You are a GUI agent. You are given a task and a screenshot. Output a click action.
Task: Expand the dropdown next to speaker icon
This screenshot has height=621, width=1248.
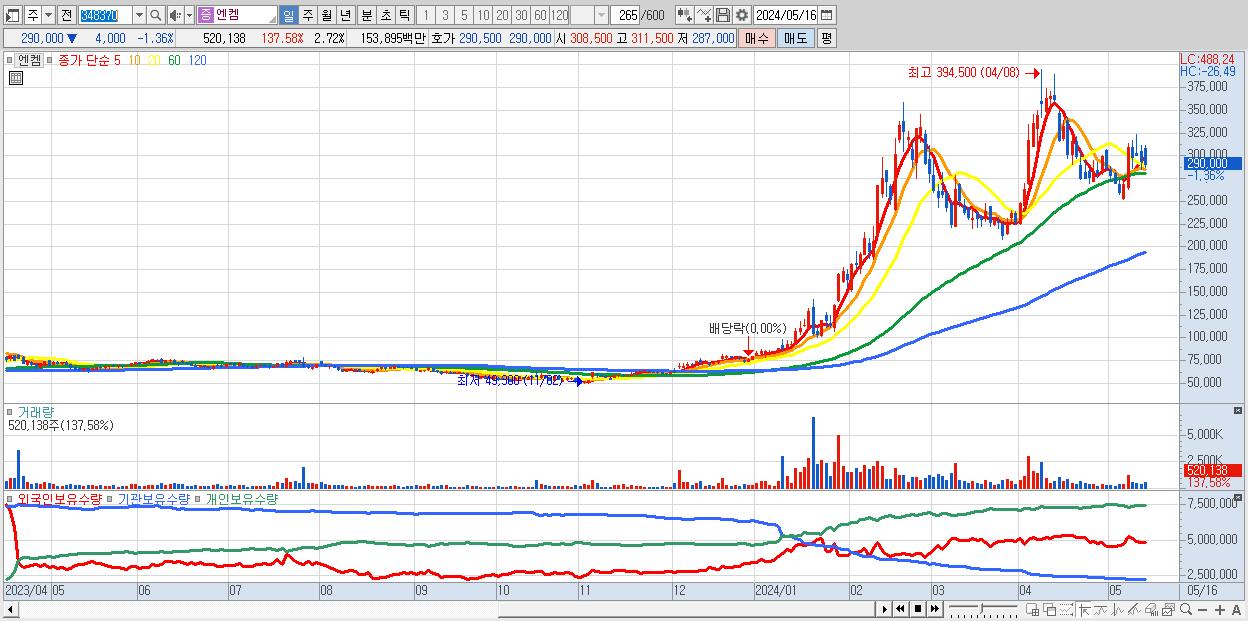[189, 15]
